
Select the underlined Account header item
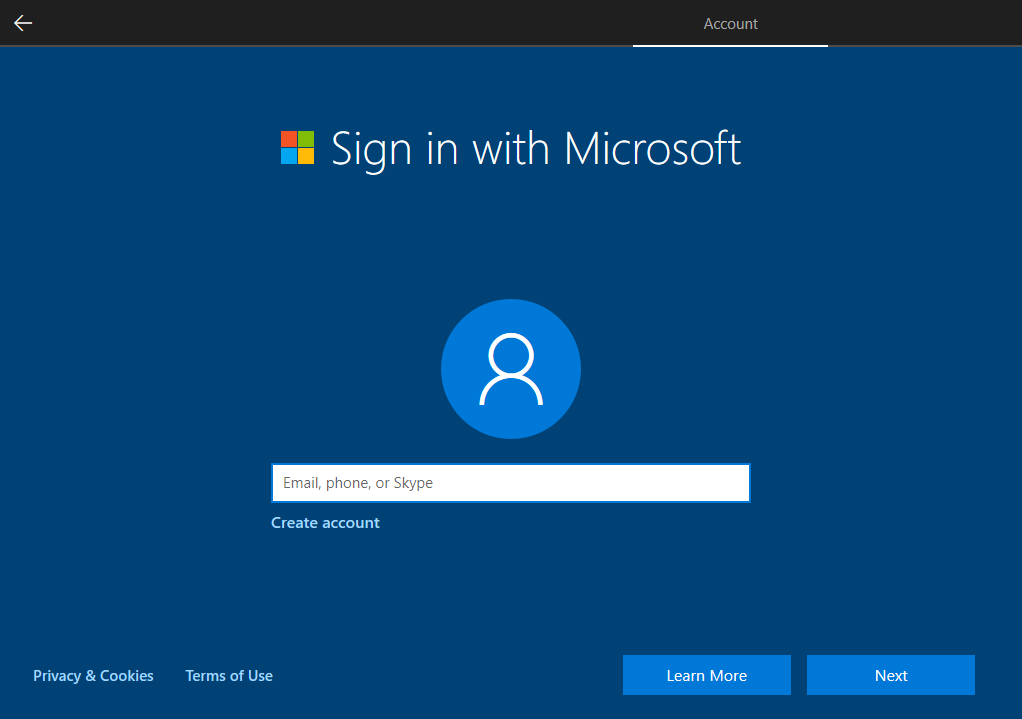[x=730, y=23]
